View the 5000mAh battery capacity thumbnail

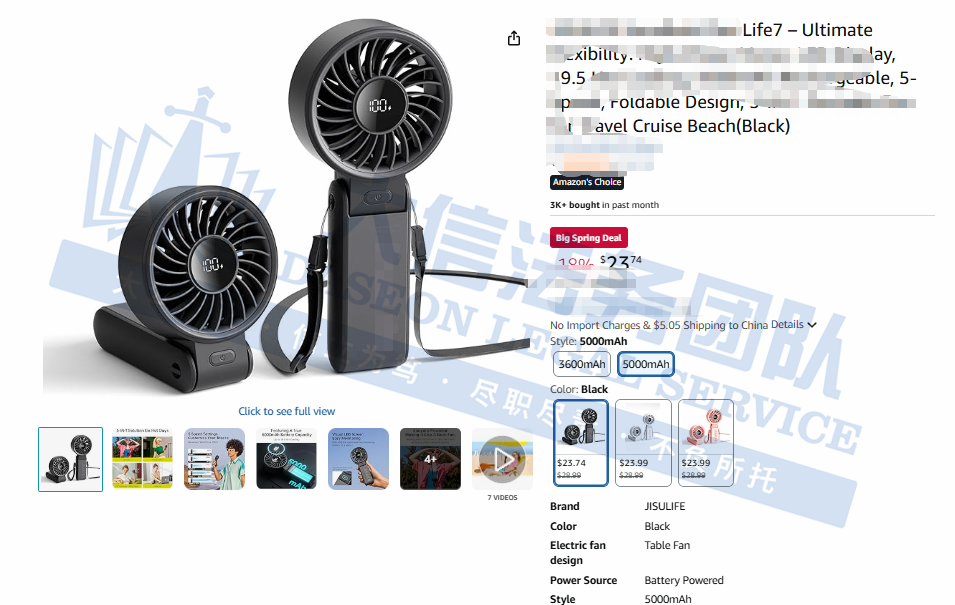coord(286,459)
